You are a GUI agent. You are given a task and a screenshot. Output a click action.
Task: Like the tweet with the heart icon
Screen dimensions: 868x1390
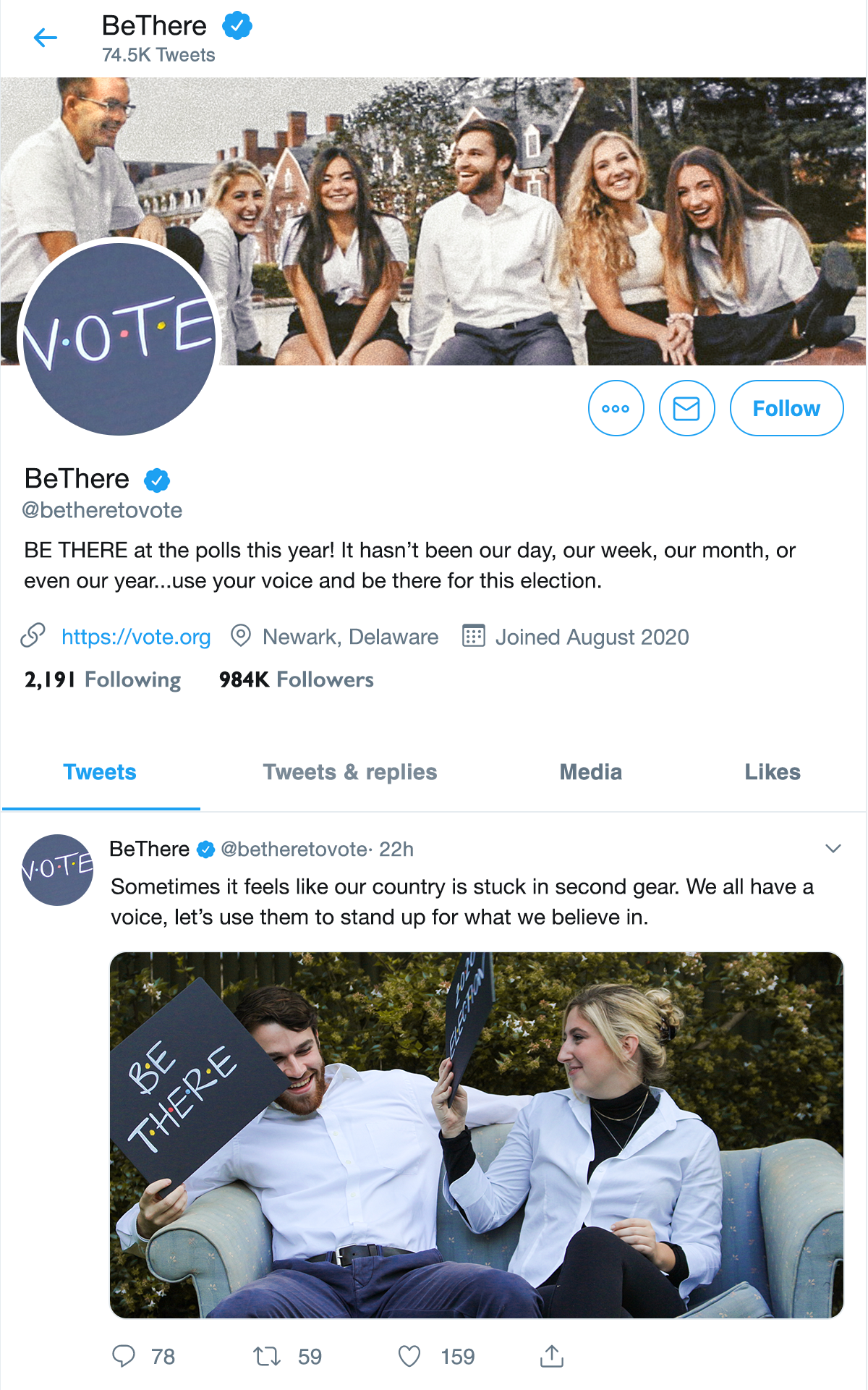(x=409, y=1356)
